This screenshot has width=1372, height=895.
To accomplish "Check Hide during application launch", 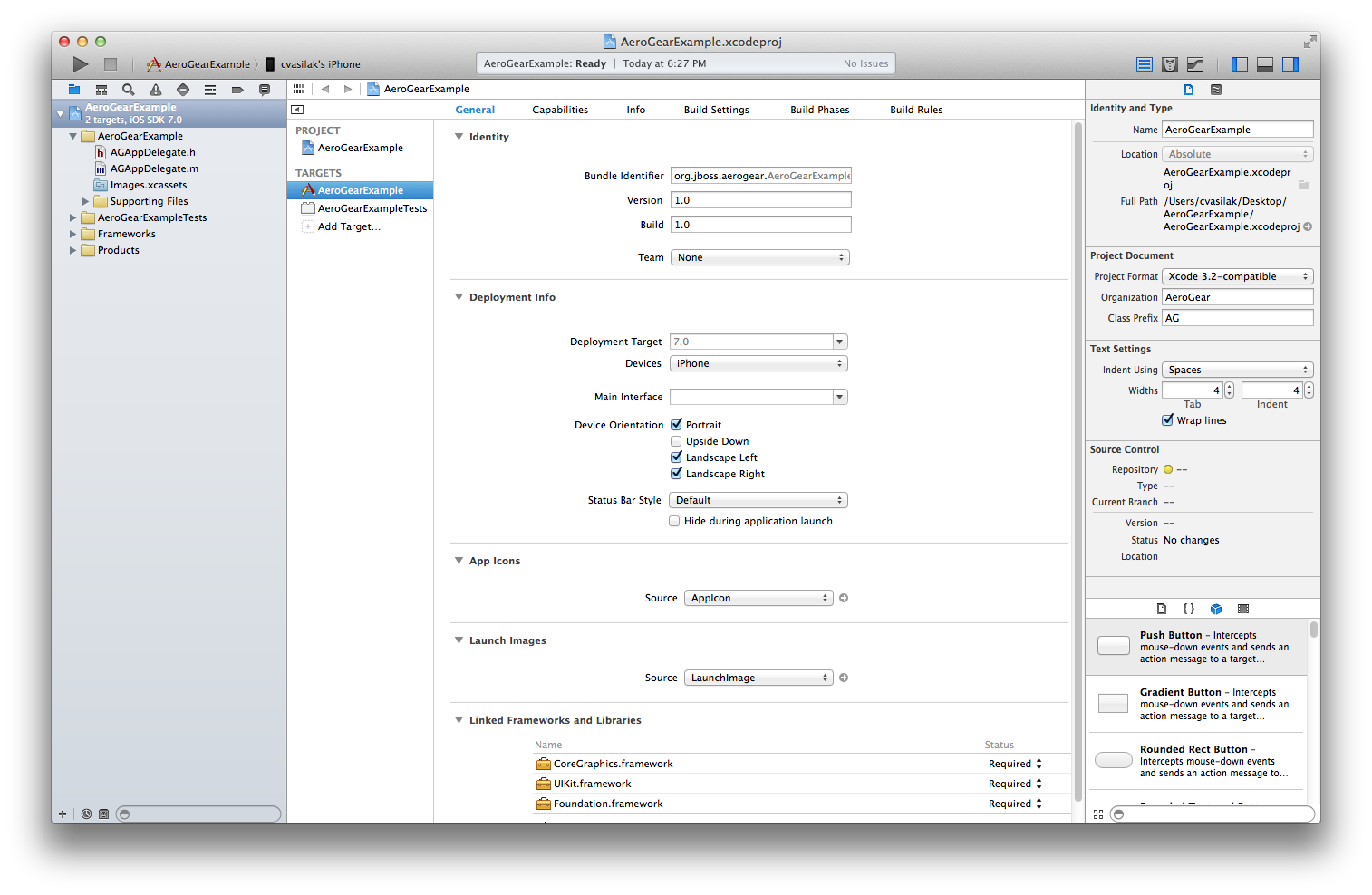I will coord(674,521).
